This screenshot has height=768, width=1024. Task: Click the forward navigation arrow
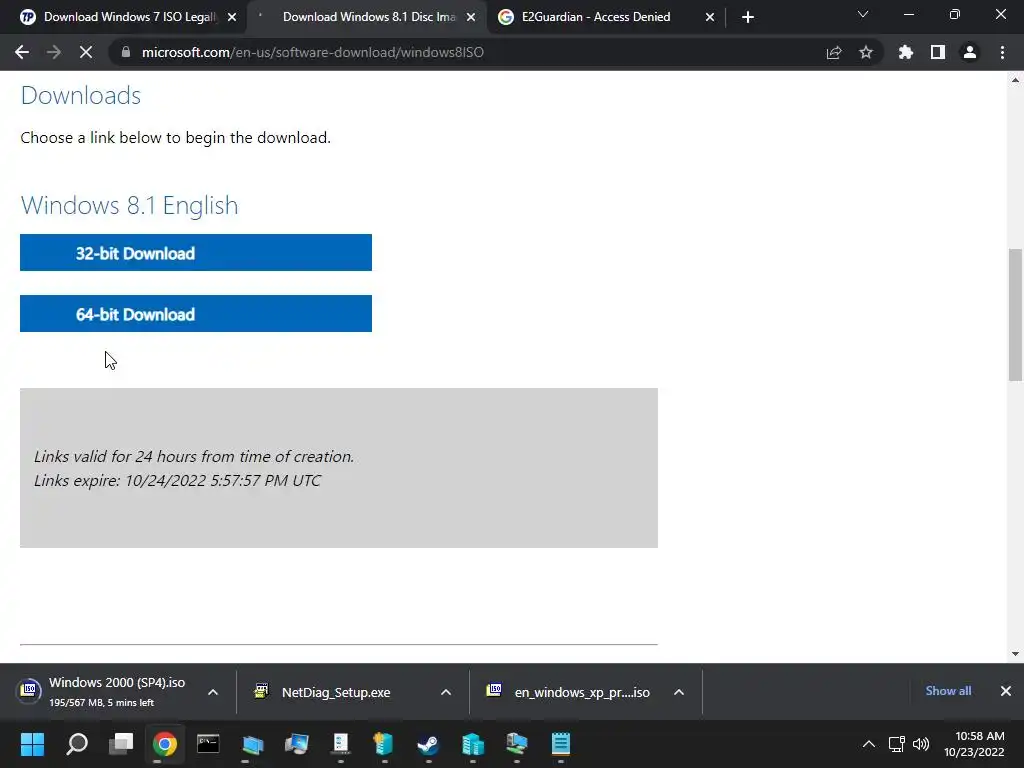[54, 52]
